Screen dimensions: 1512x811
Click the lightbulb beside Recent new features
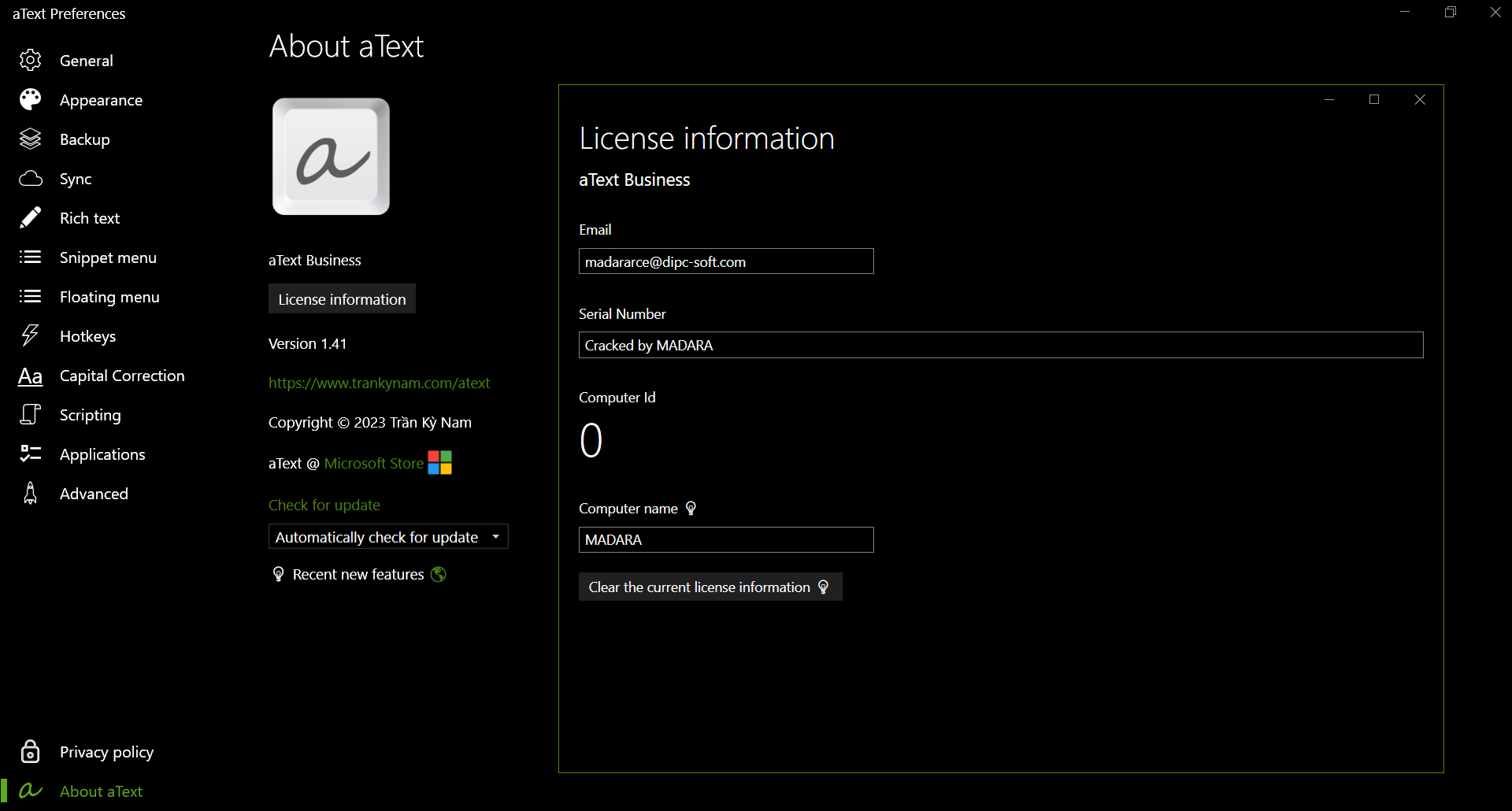click(278, 574)
